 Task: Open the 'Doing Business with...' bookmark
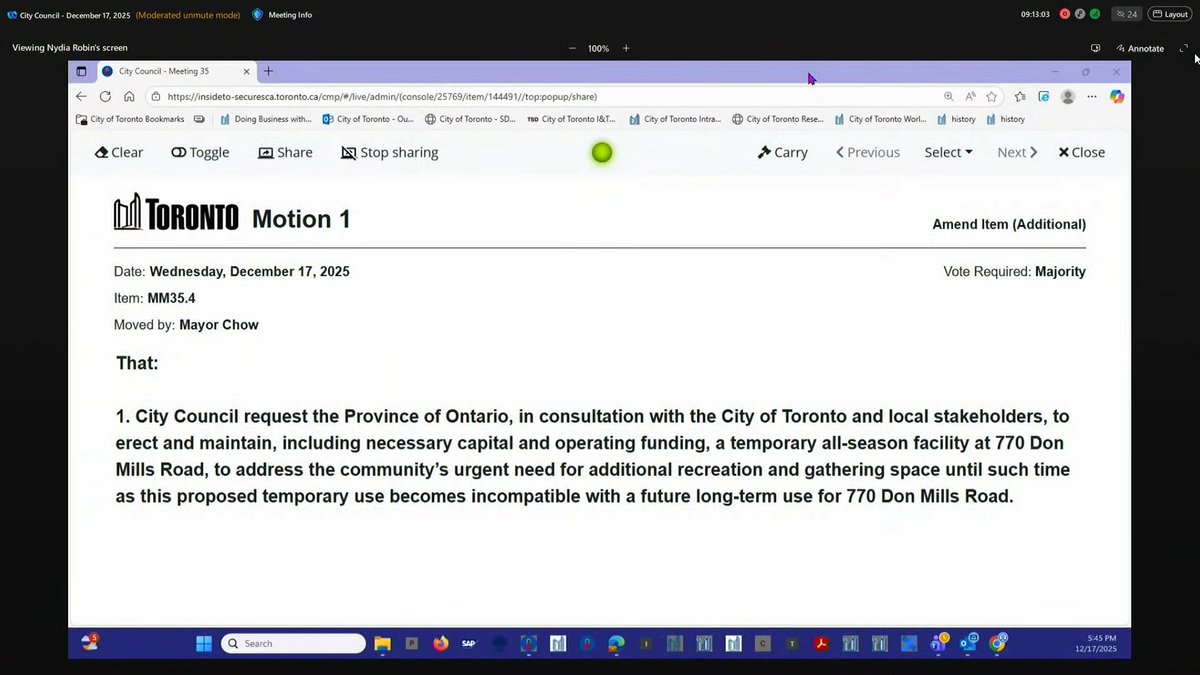click(x=265, y=119)
